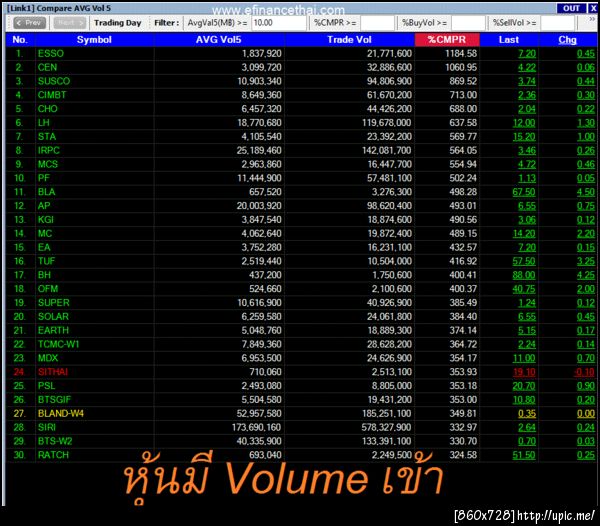The height and width of the screenshot is (526, 600).
Task: Select the ESSO symbol row
Action: click(51, 54)
